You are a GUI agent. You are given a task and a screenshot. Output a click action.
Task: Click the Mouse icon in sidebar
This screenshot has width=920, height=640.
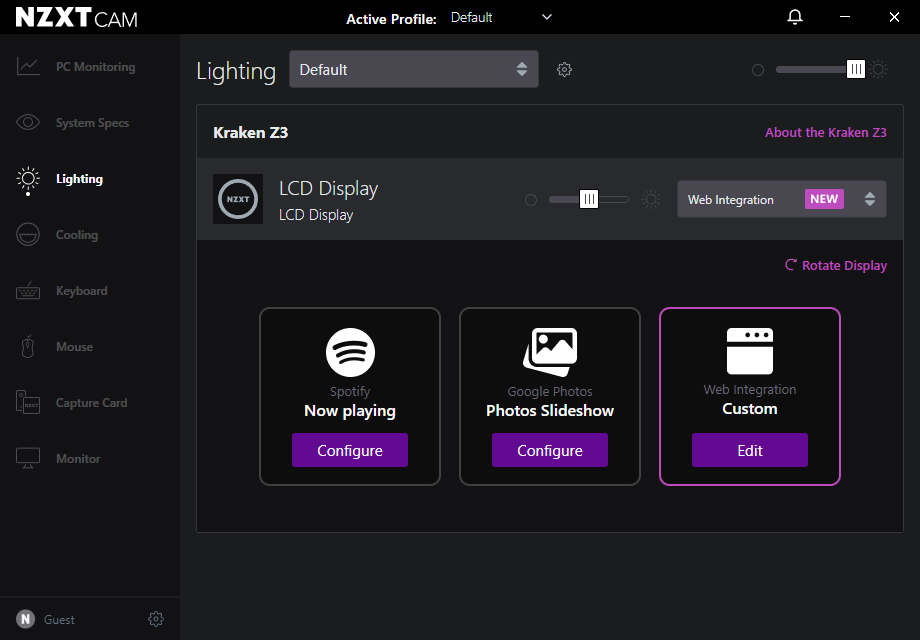click(28, 347)
